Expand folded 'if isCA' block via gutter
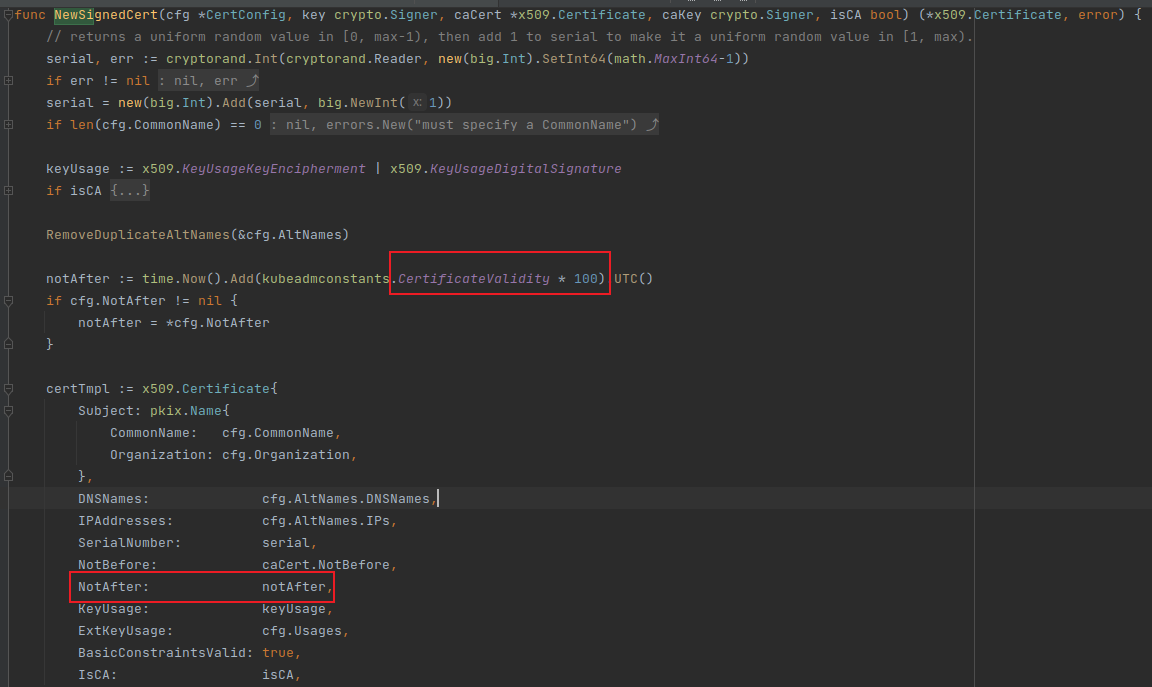 [x=8, y=190]
